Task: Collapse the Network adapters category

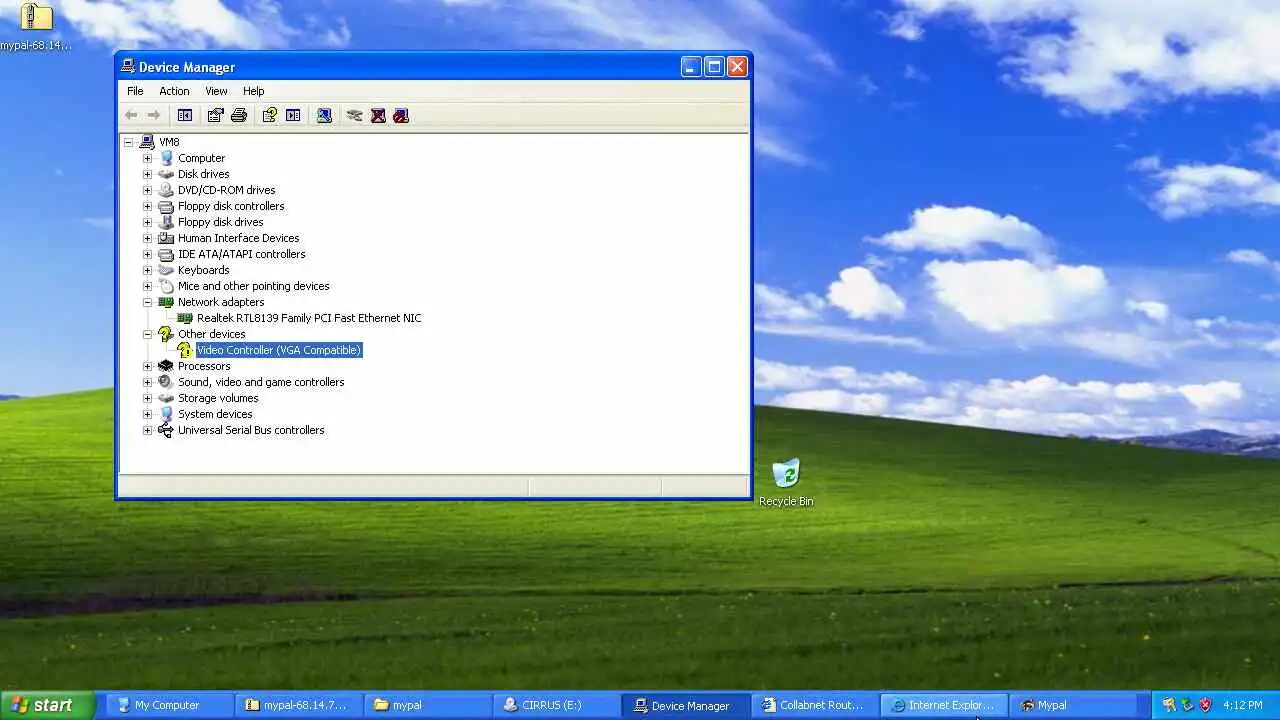Action: point(147,302)
